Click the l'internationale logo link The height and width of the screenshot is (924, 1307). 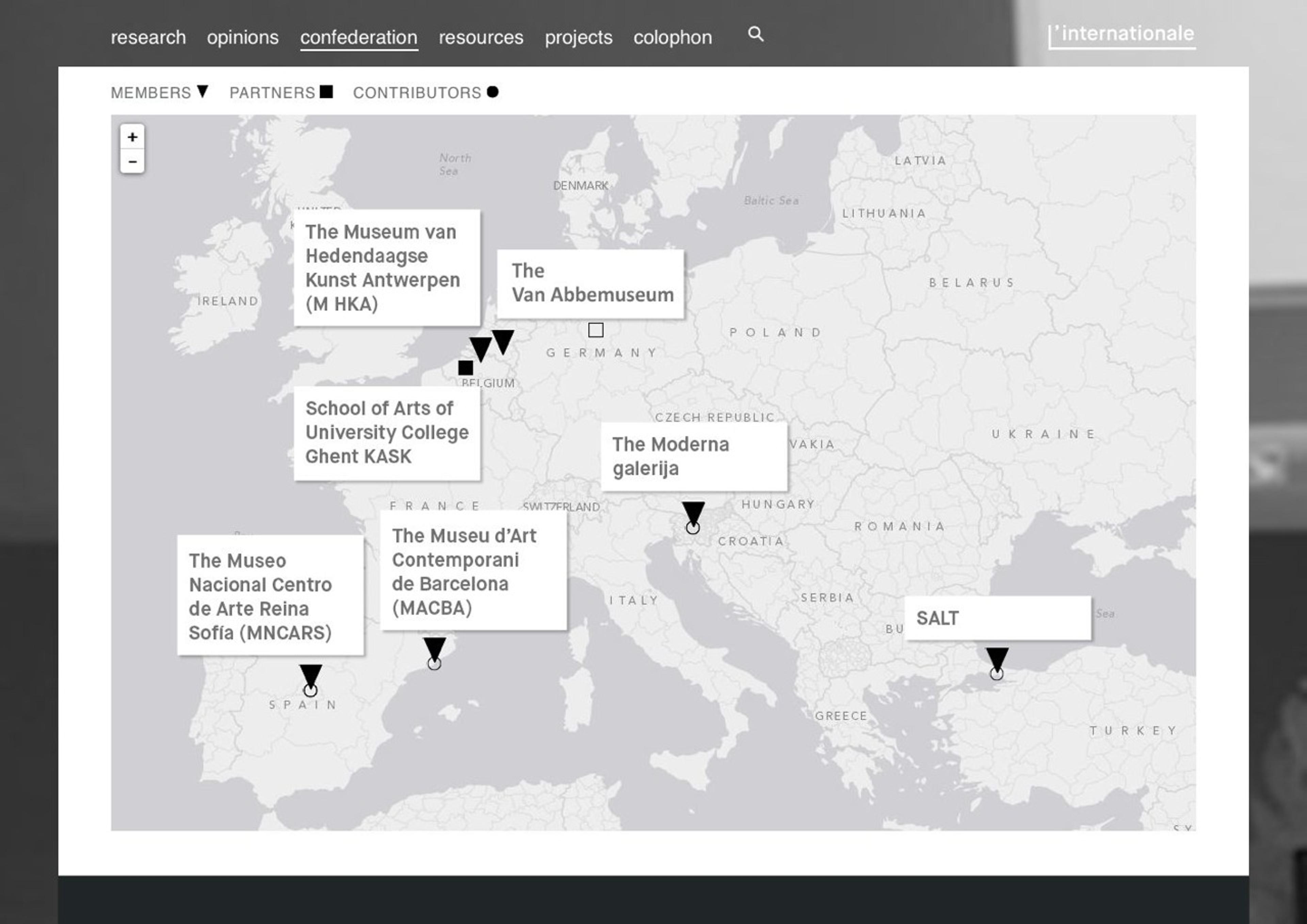(x=1122, y=34)
